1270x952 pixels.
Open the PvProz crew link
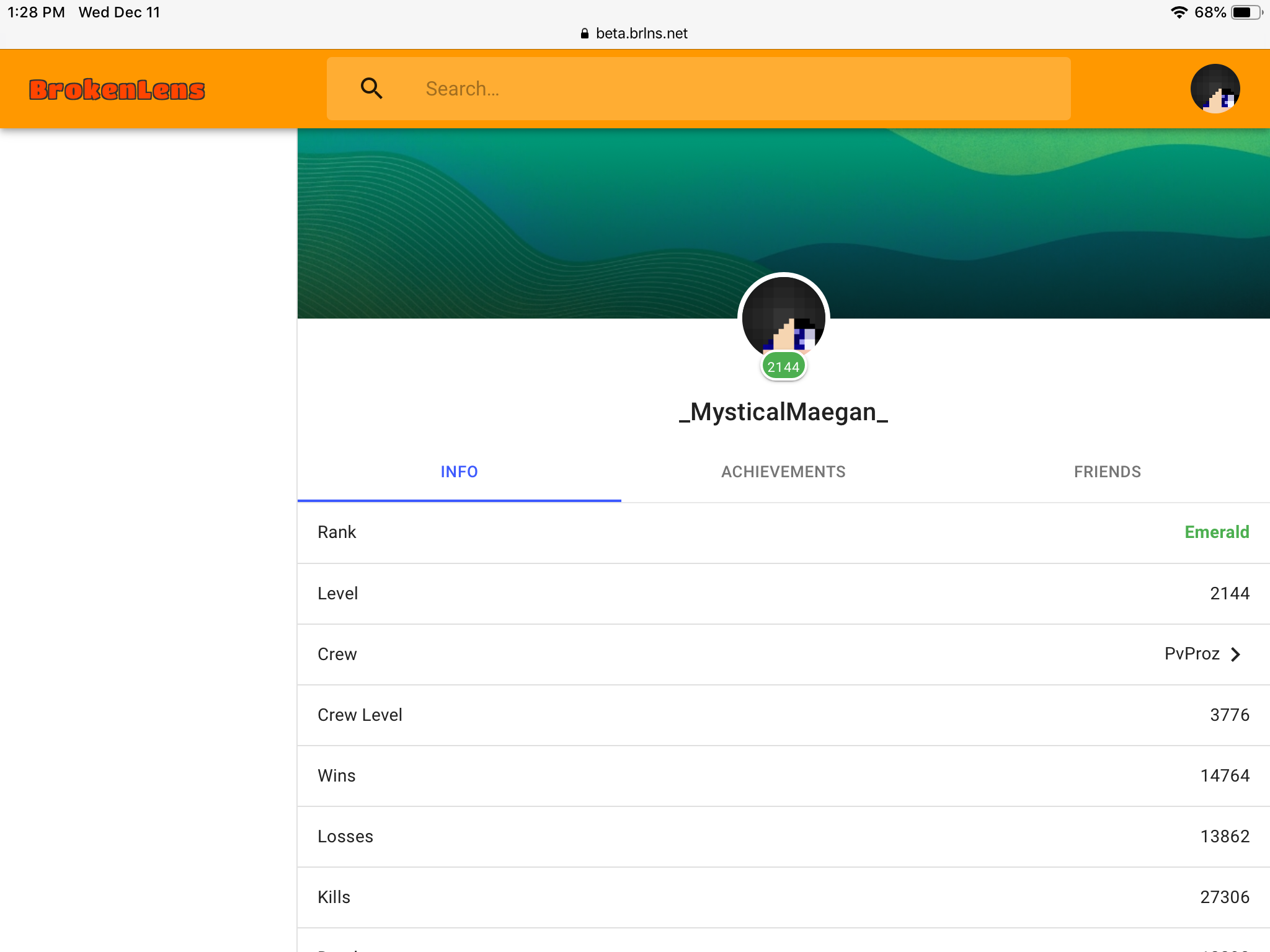pyautogui.click(x=1192, y=654)
